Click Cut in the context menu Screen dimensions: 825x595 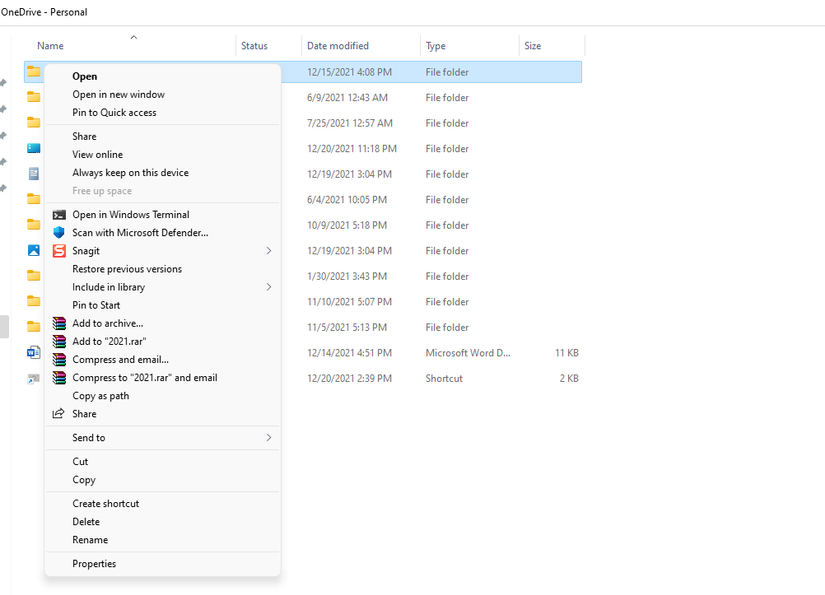80,461
